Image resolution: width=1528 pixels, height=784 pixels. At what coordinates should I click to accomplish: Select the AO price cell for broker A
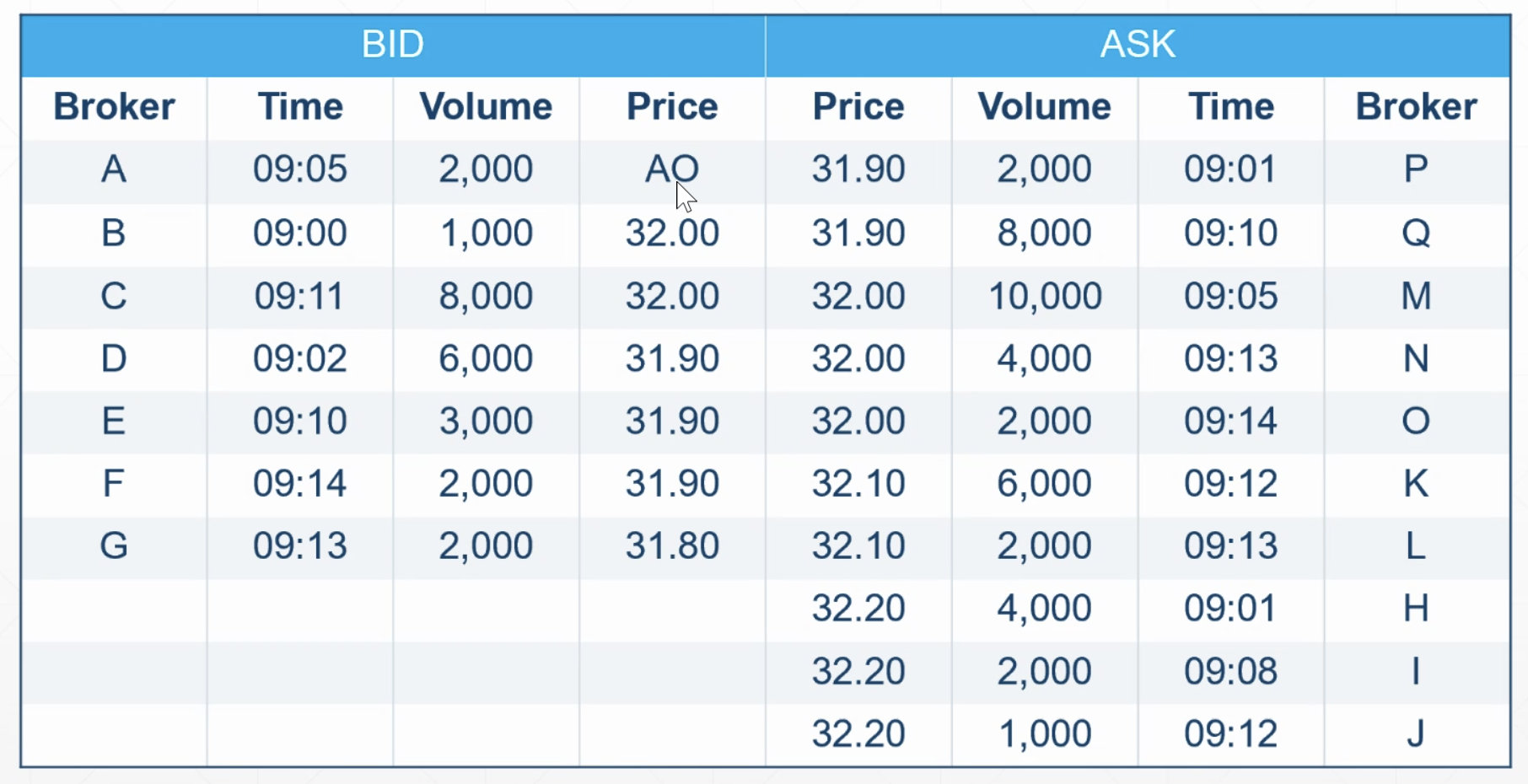coord(671,169)
